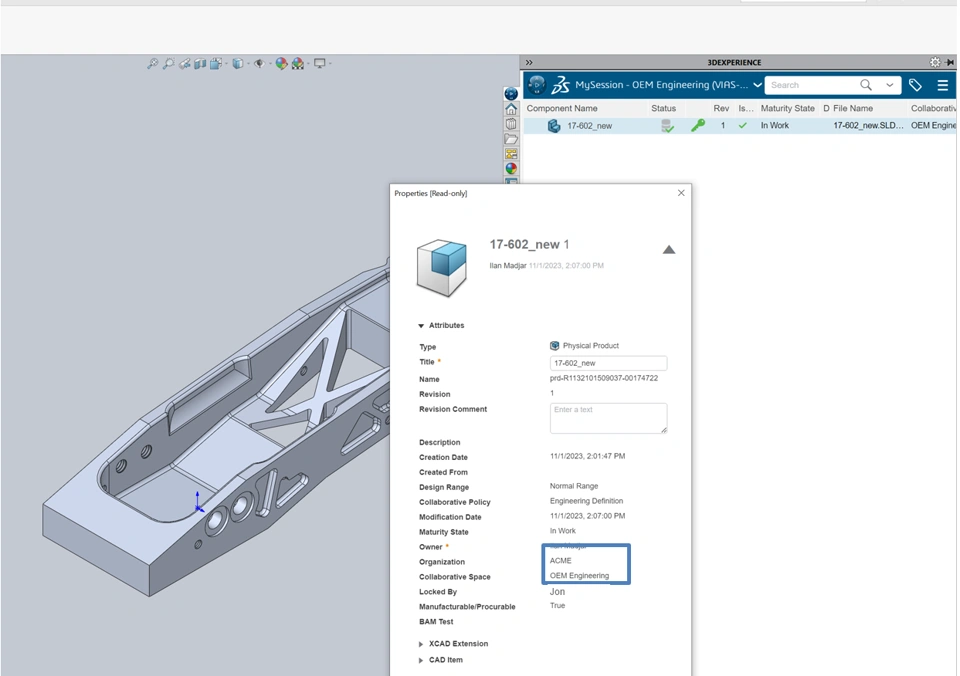
Task: Select the 17-602_new component row name
Action: 590,126
